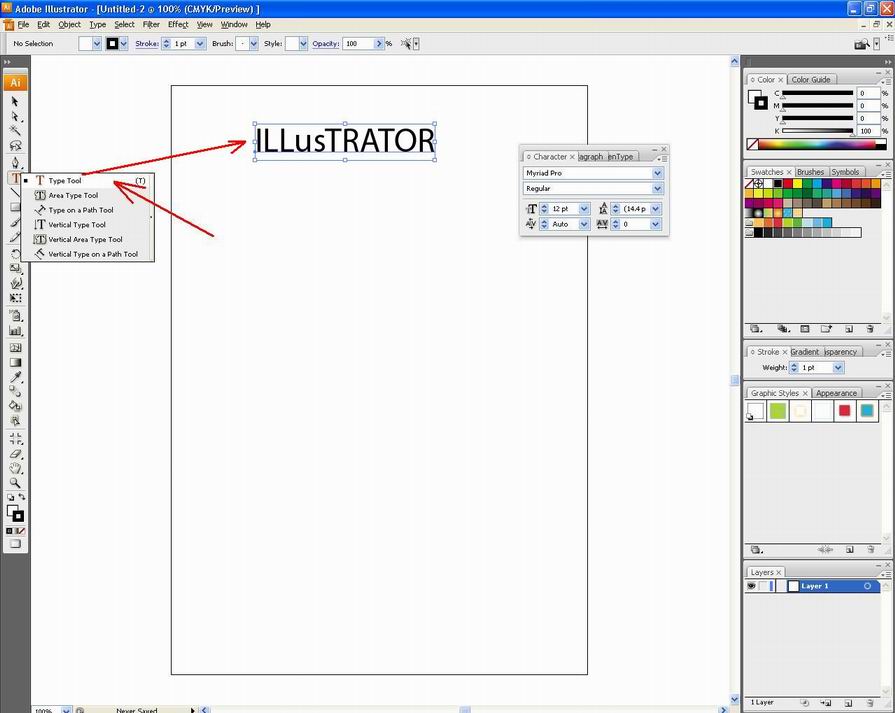
Task: Open the stroke color dropdown in control bar
Action: pos(123,43)
